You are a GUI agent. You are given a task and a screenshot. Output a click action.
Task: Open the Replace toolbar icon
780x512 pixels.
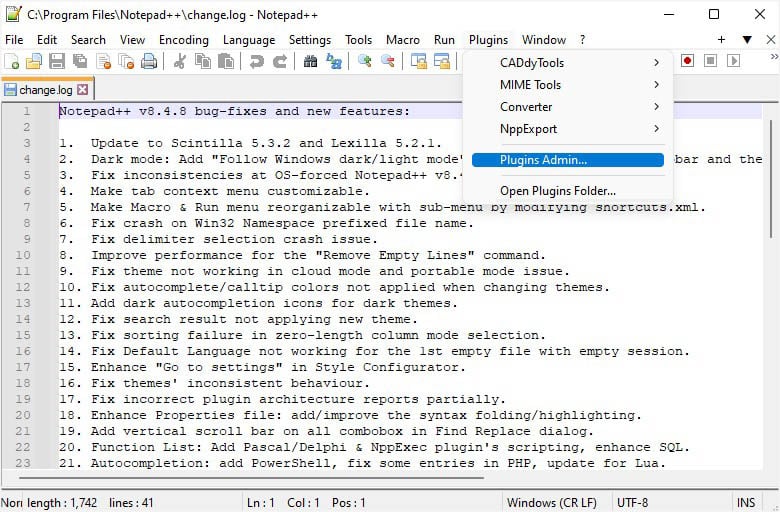(334, 62)
